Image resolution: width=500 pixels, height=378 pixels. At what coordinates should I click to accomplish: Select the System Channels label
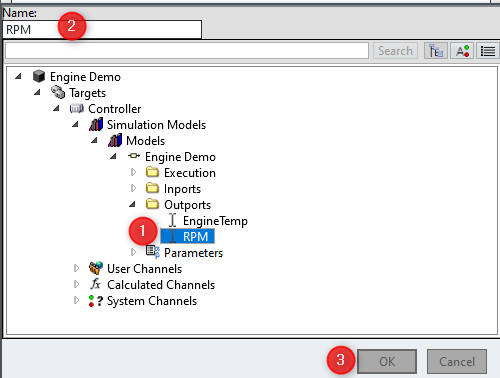point(152,301)
